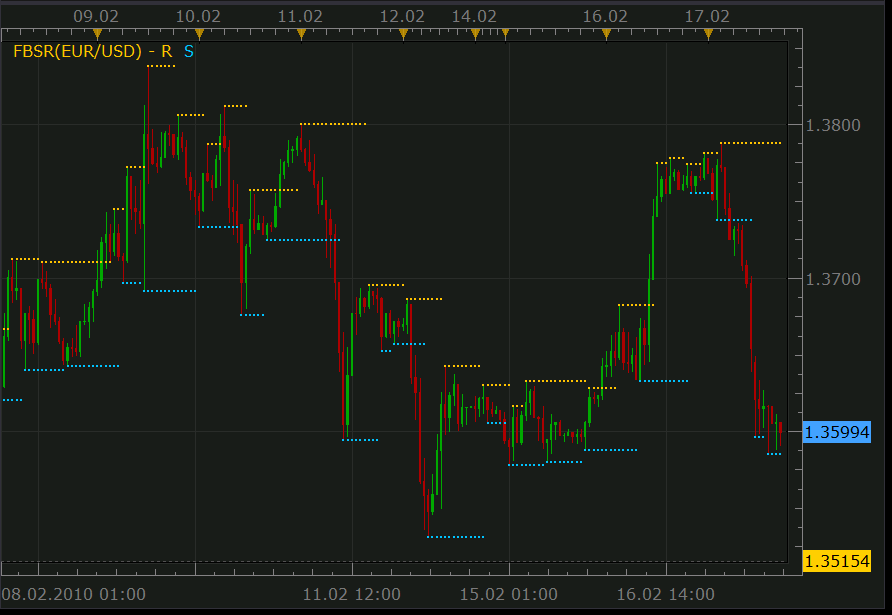Click the 09.02 date label at top
Viewport: 892px width, 615px height.
click(96, 16)
